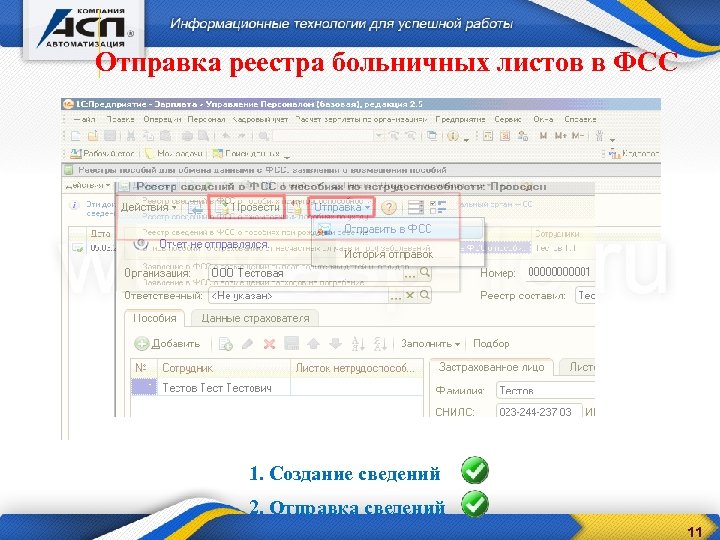Open the Действия menu of the registry form
Viewport: 720px width, 540px height.
point(148,207)
